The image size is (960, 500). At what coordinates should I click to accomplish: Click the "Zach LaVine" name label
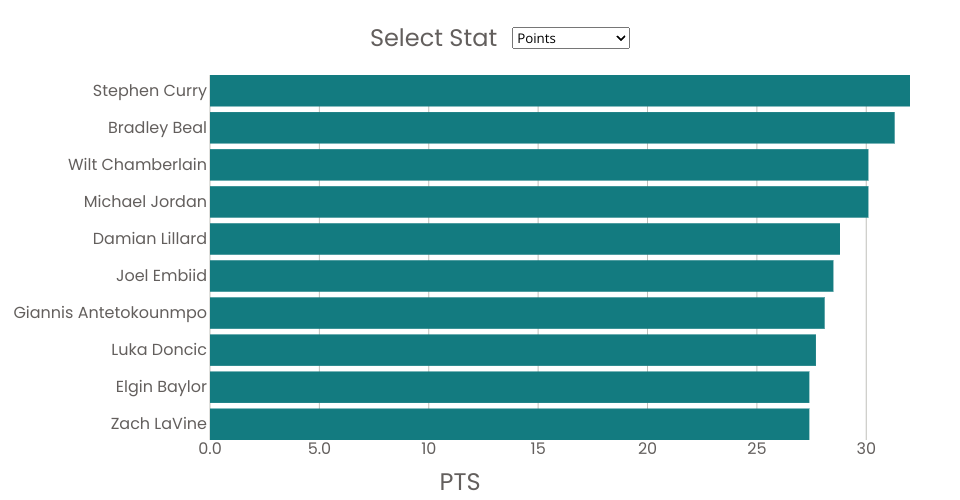158,424
